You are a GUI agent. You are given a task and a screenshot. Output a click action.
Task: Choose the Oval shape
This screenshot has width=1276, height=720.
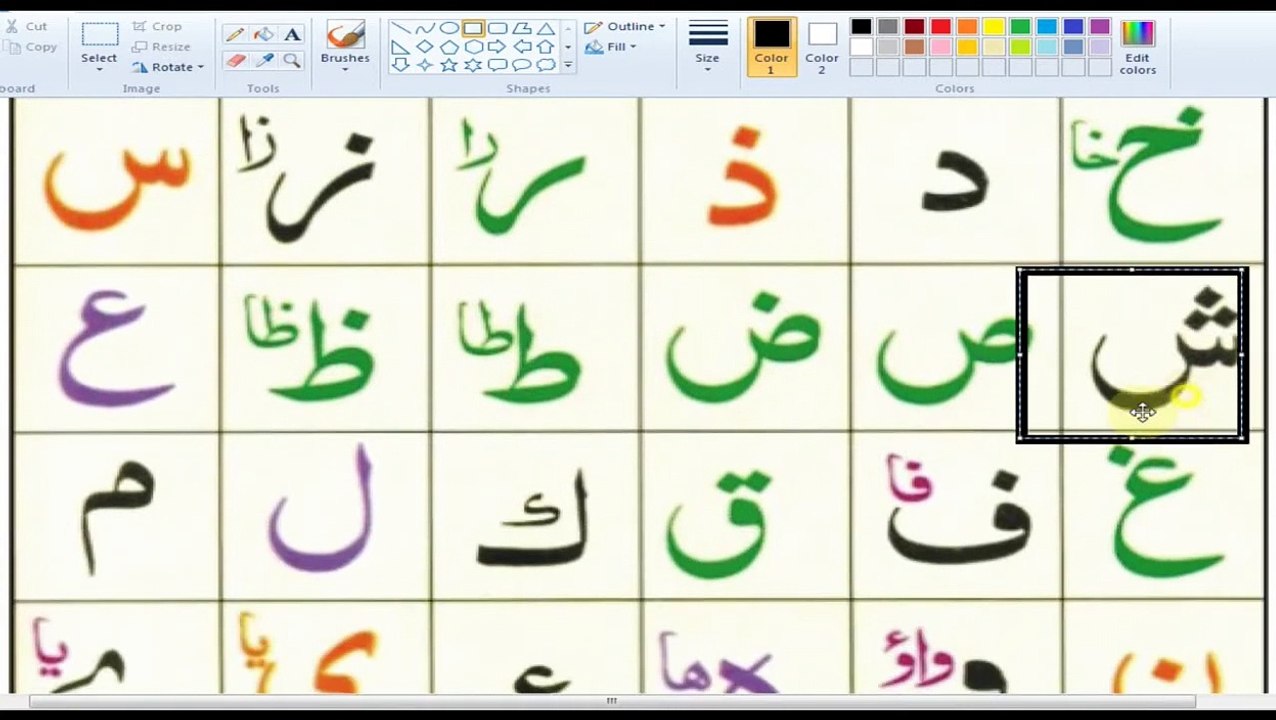pos(449,28)
